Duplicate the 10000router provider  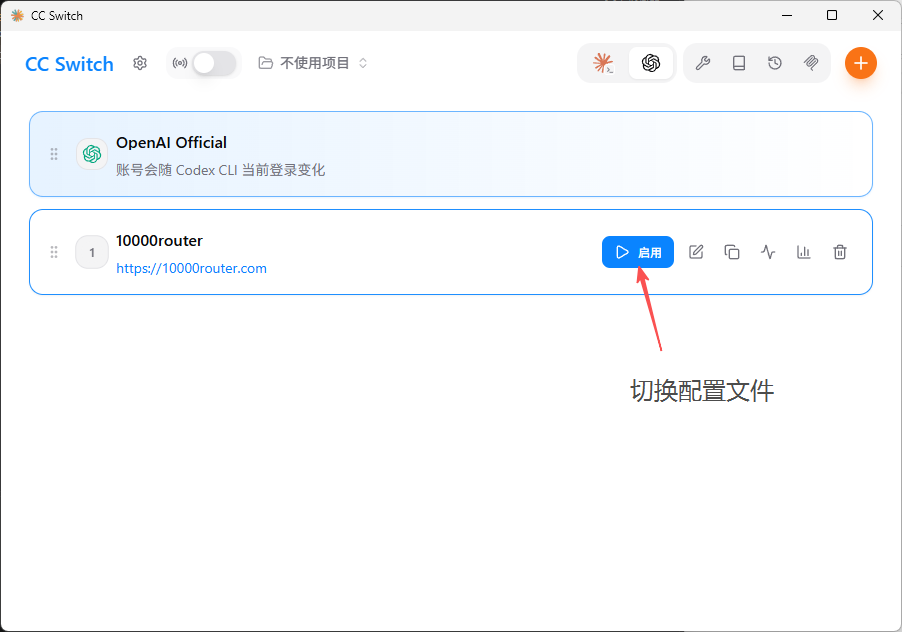[732, 252]
